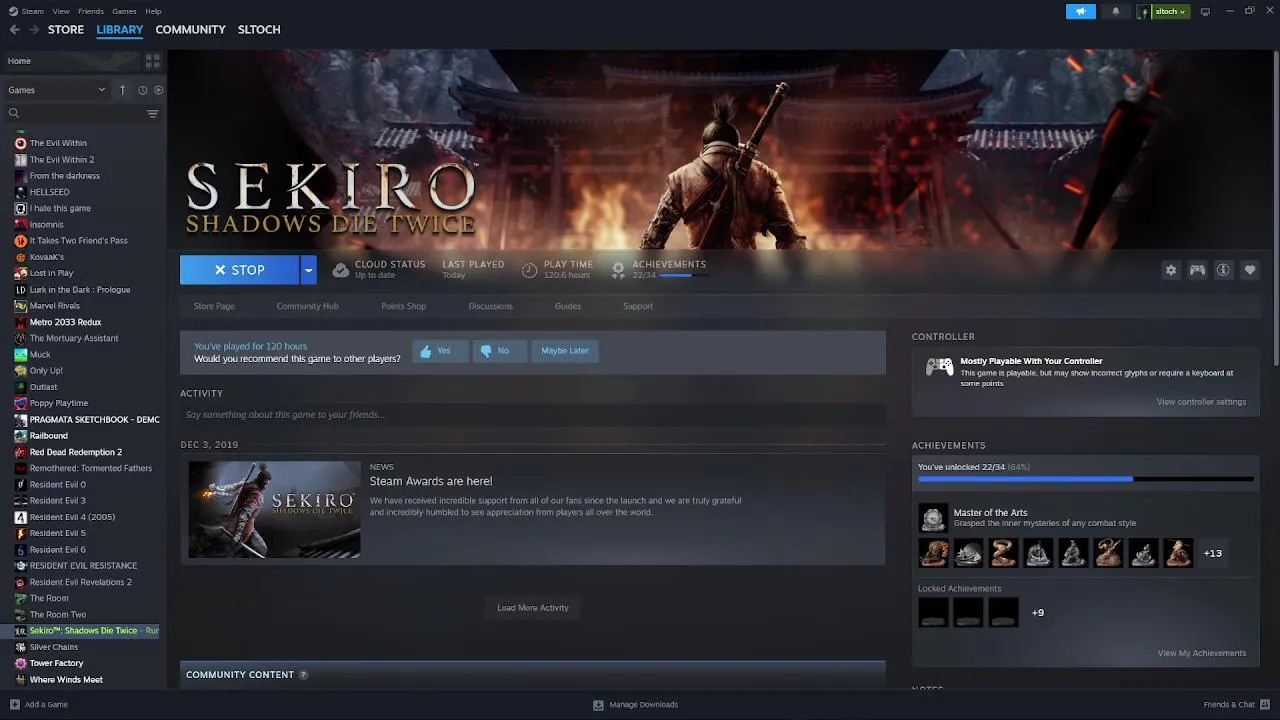Click View My Achievements link
1280x720 pixels.
pyautogui.click(x=1201, y=653)
